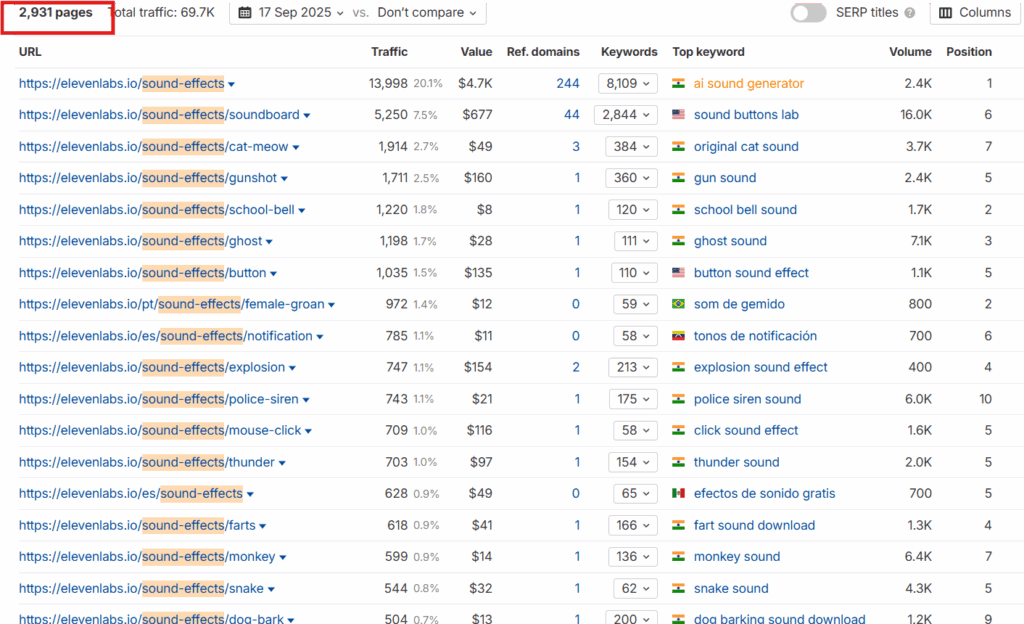Click the columns icon in Columns button

tap(945, 12)
